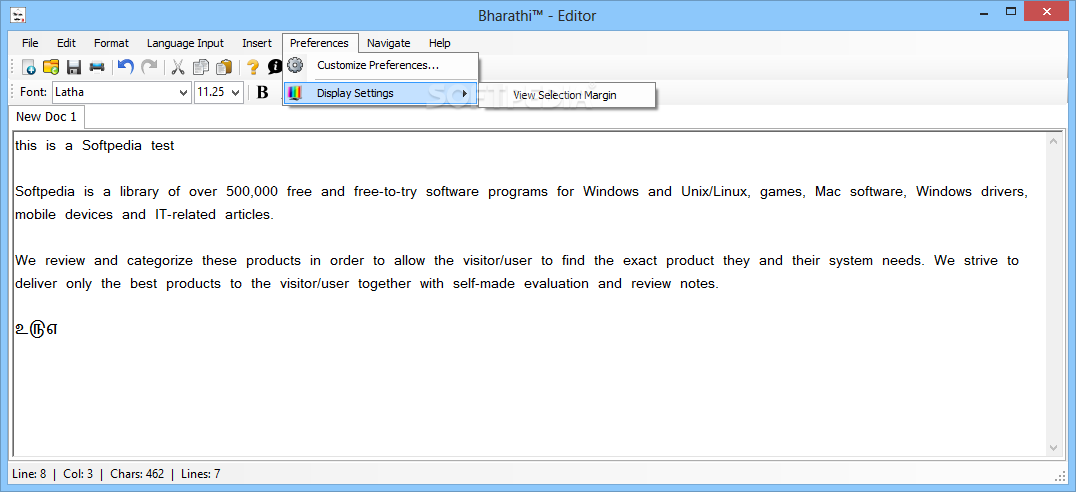The image size is (1076, 492).
Task: Maximize the Bharathi Editor window
Action: click(x=1011, y=11)
